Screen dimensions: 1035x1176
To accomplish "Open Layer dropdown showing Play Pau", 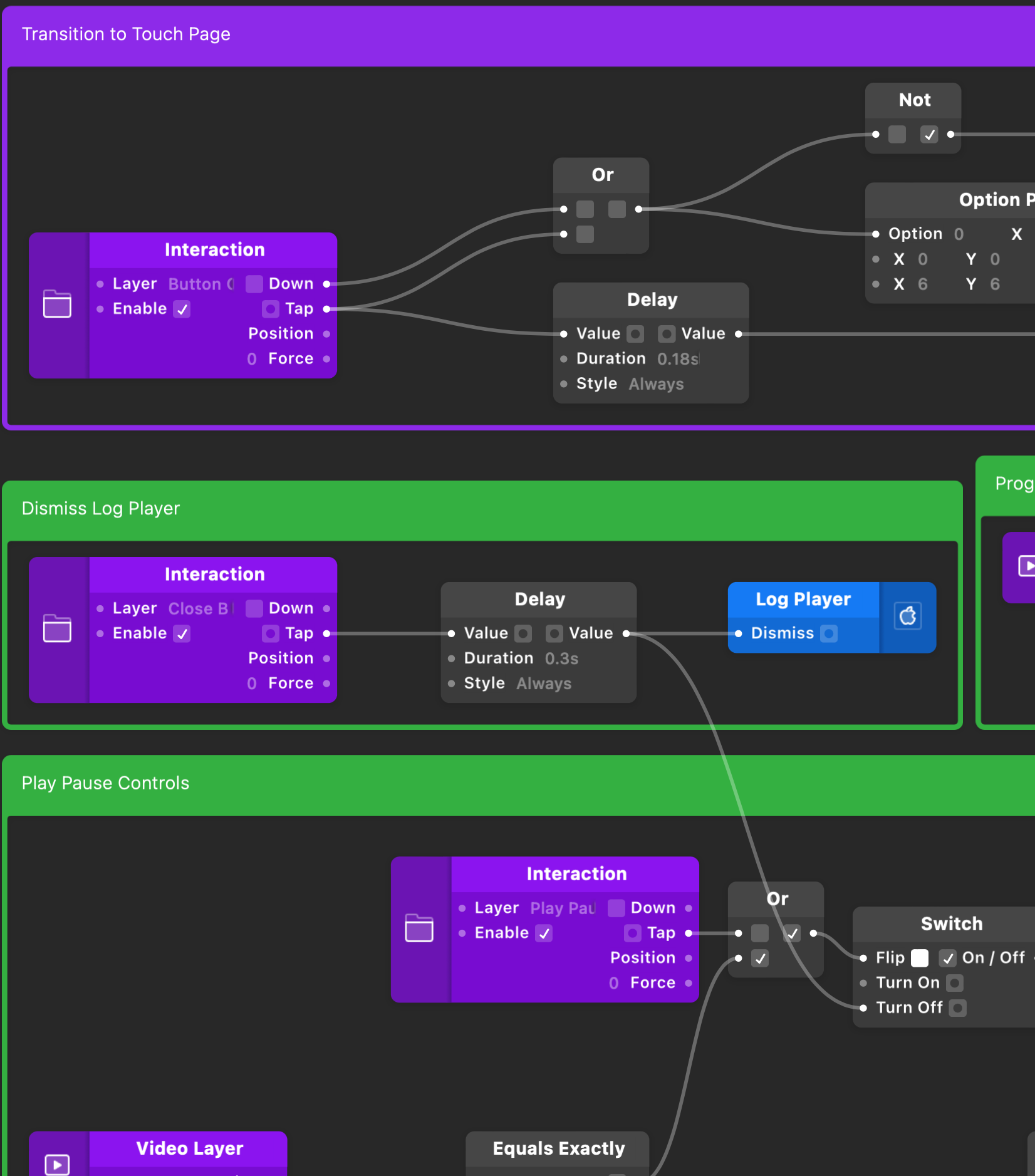I will pos(563,908).
